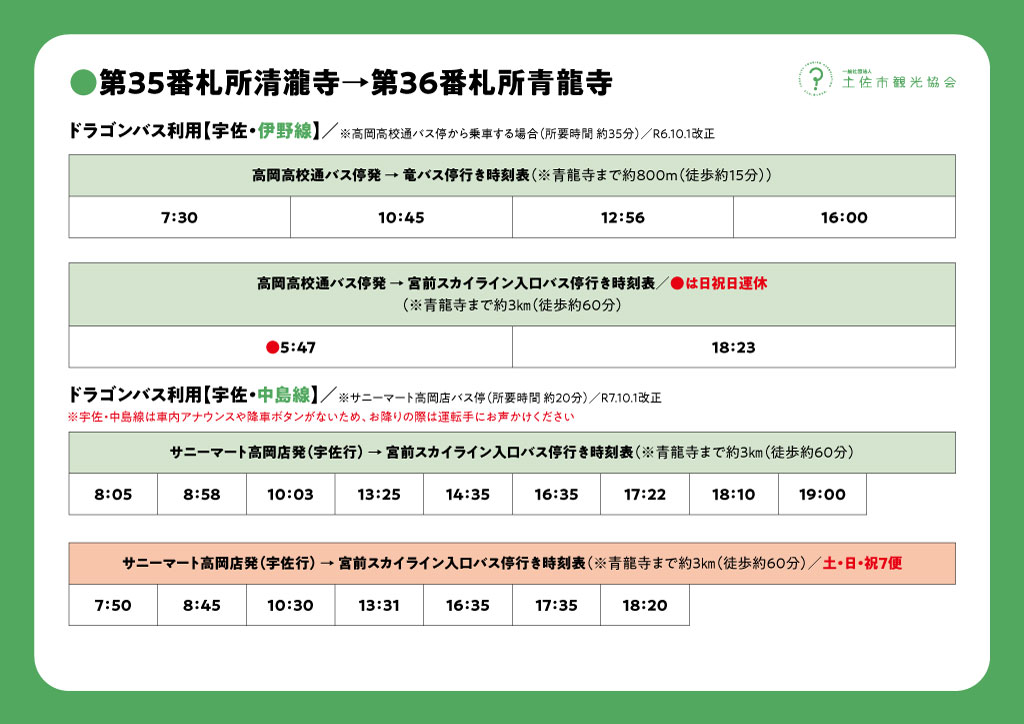Click the 竜バス停行き timetable header row
This screenshot has height=724, width=1024.
(512, 176)
